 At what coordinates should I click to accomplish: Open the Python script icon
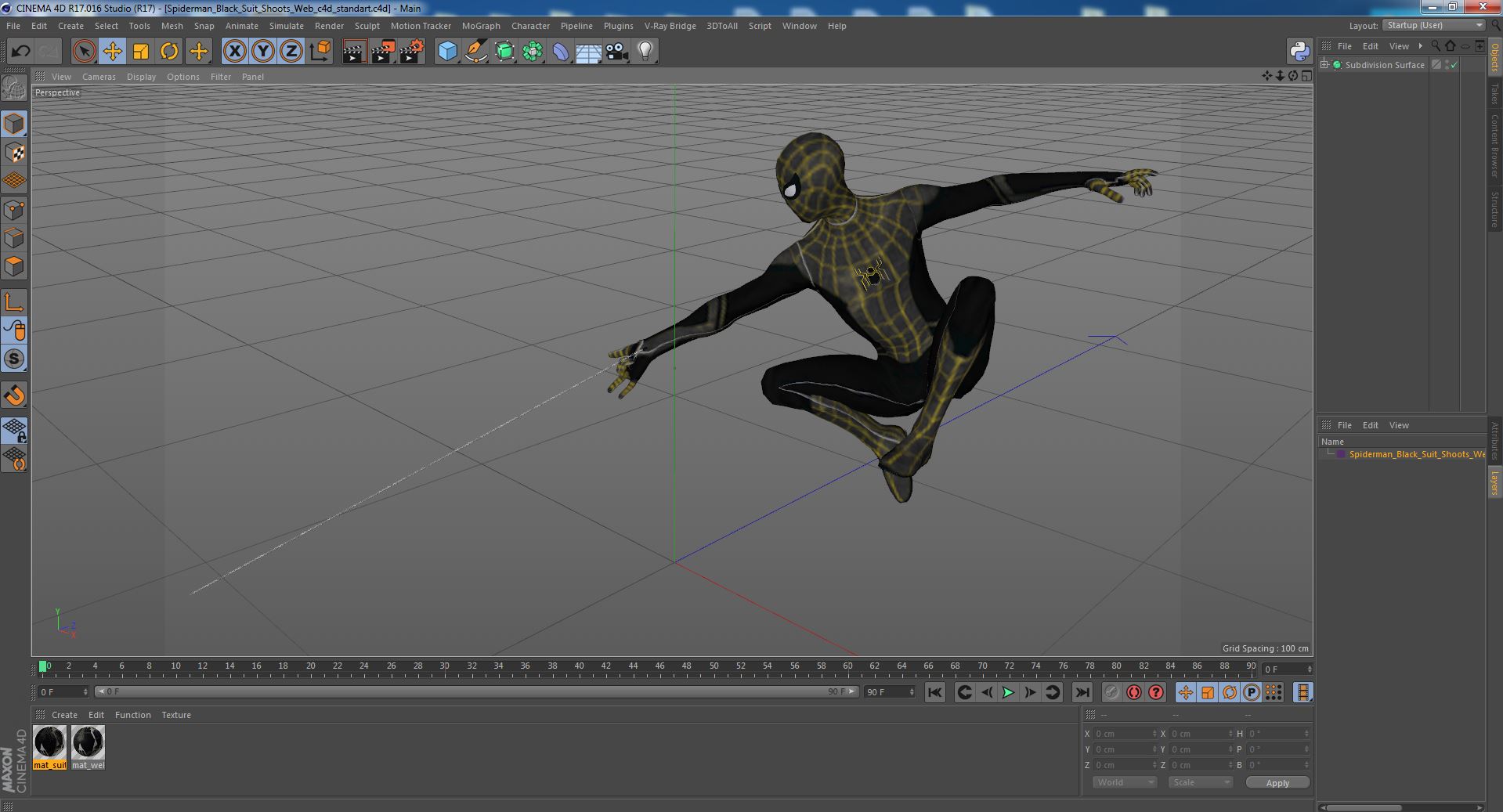[1300, 52]
